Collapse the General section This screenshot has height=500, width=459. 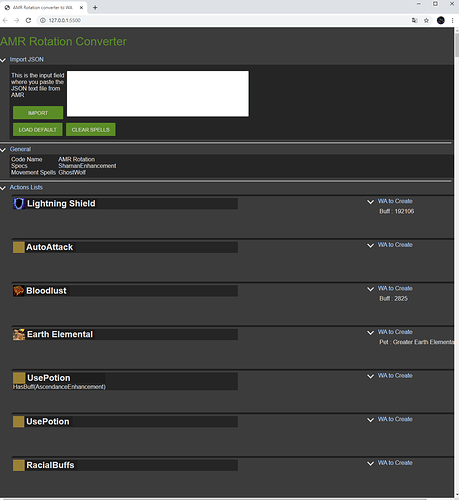3,150
